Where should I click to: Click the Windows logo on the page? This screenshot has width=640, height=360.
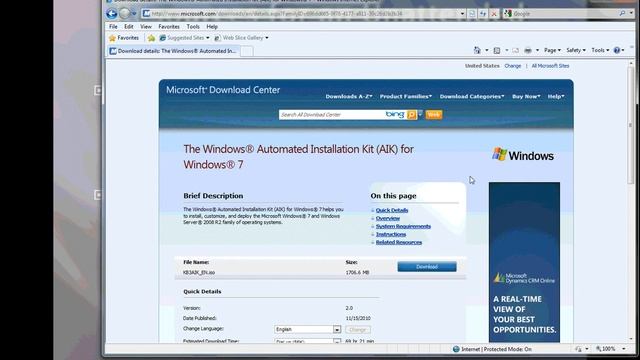pyautogui.click(x=523, y=156)
